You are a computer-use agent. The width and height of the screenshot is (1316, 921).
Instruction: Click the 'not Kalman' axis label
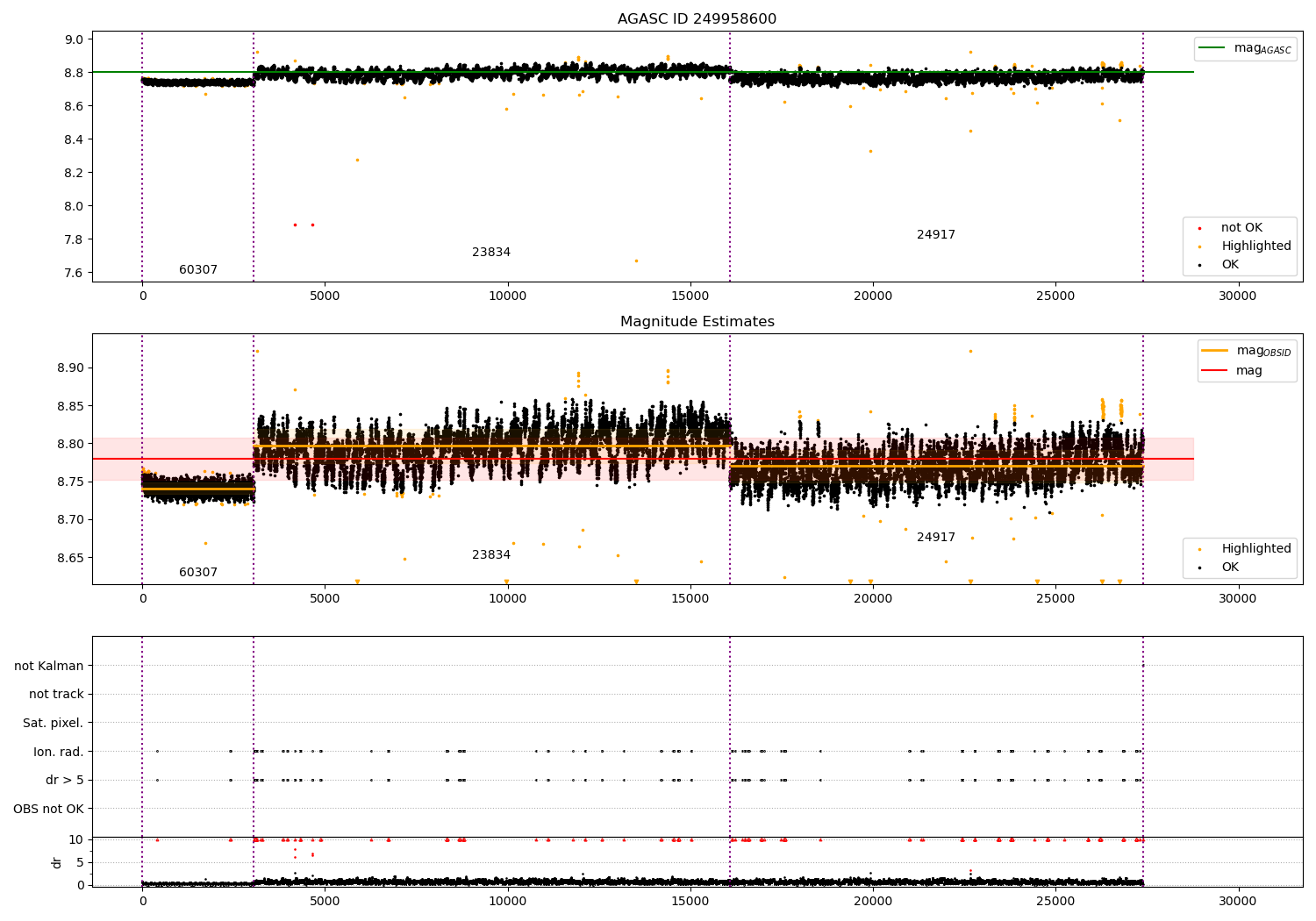click(49, 666)
